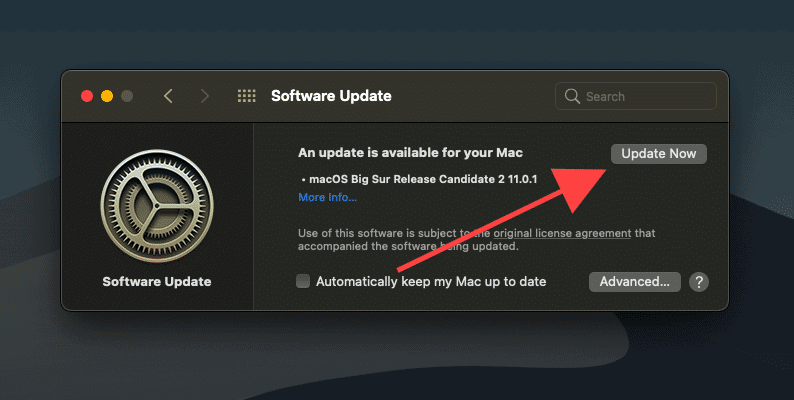Show all preferences via grid icon
This screenshot has height=400, width=794.
click(246, 96)
